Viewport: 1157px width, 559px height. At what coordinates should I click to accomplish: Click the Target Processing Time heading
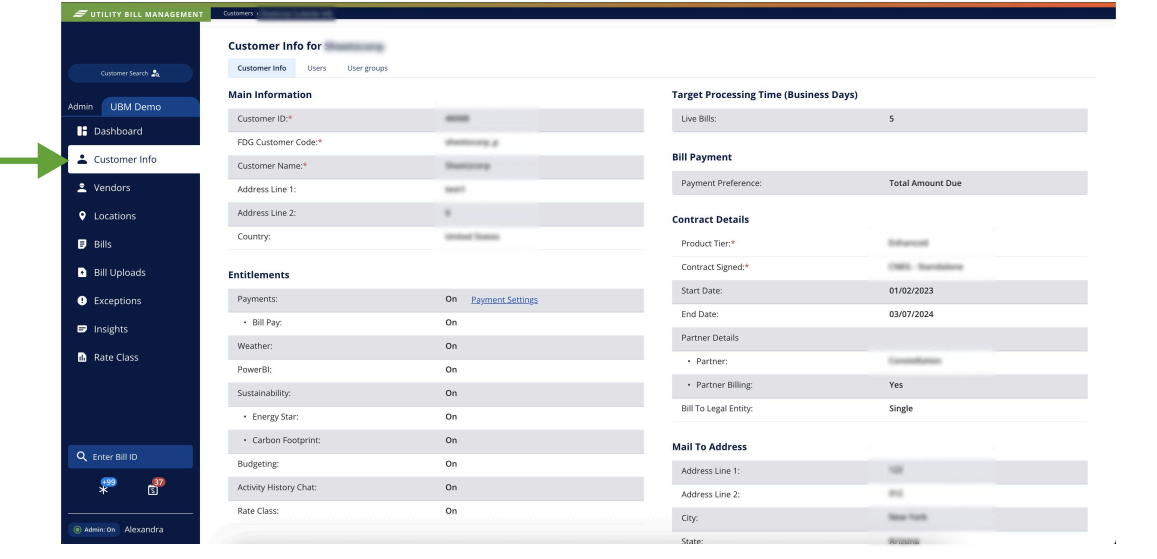click(764, 95)
